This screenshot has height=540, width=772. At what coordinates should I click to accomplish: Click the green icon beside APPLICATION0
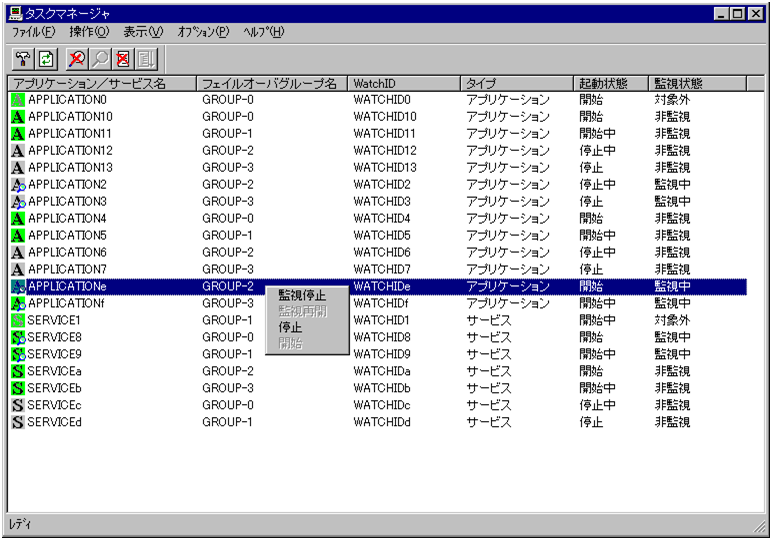point(18,100)
